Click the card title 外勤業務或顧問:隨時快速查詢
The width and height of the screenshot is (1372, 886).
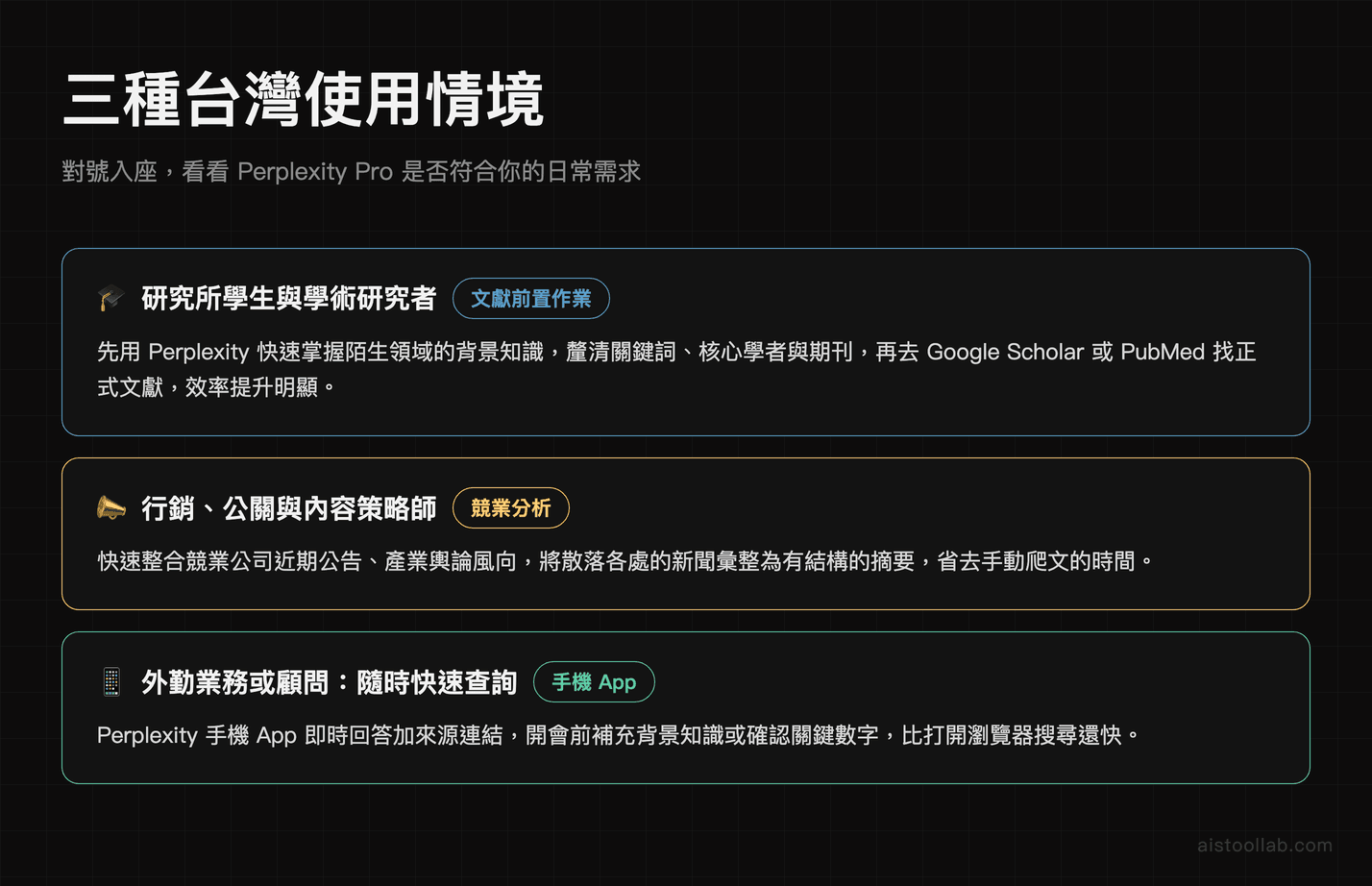click(330, 682)
